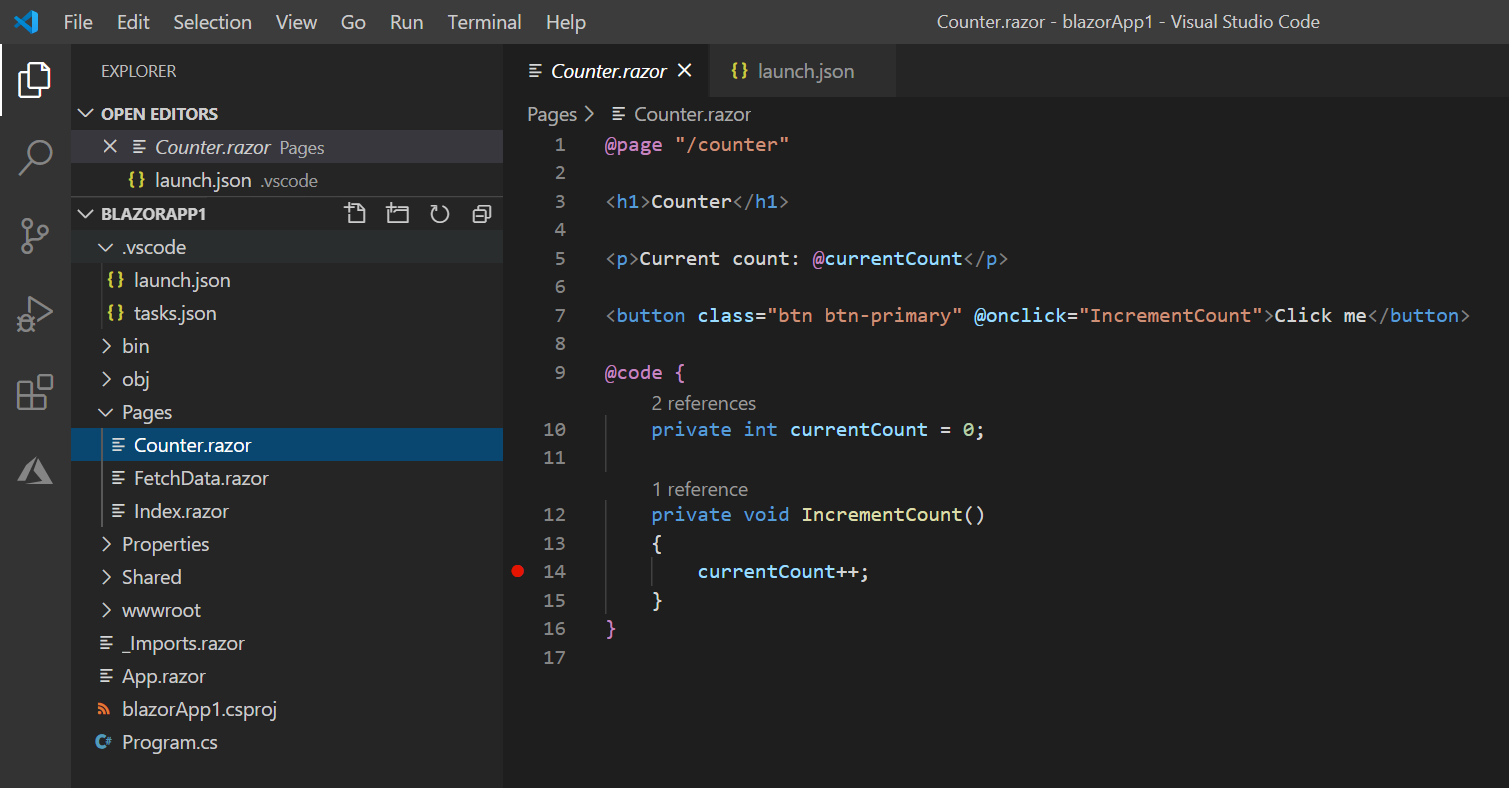
Task: Collapse the .vscode folder
Action: pyautogui.click(x=106, y=247)
